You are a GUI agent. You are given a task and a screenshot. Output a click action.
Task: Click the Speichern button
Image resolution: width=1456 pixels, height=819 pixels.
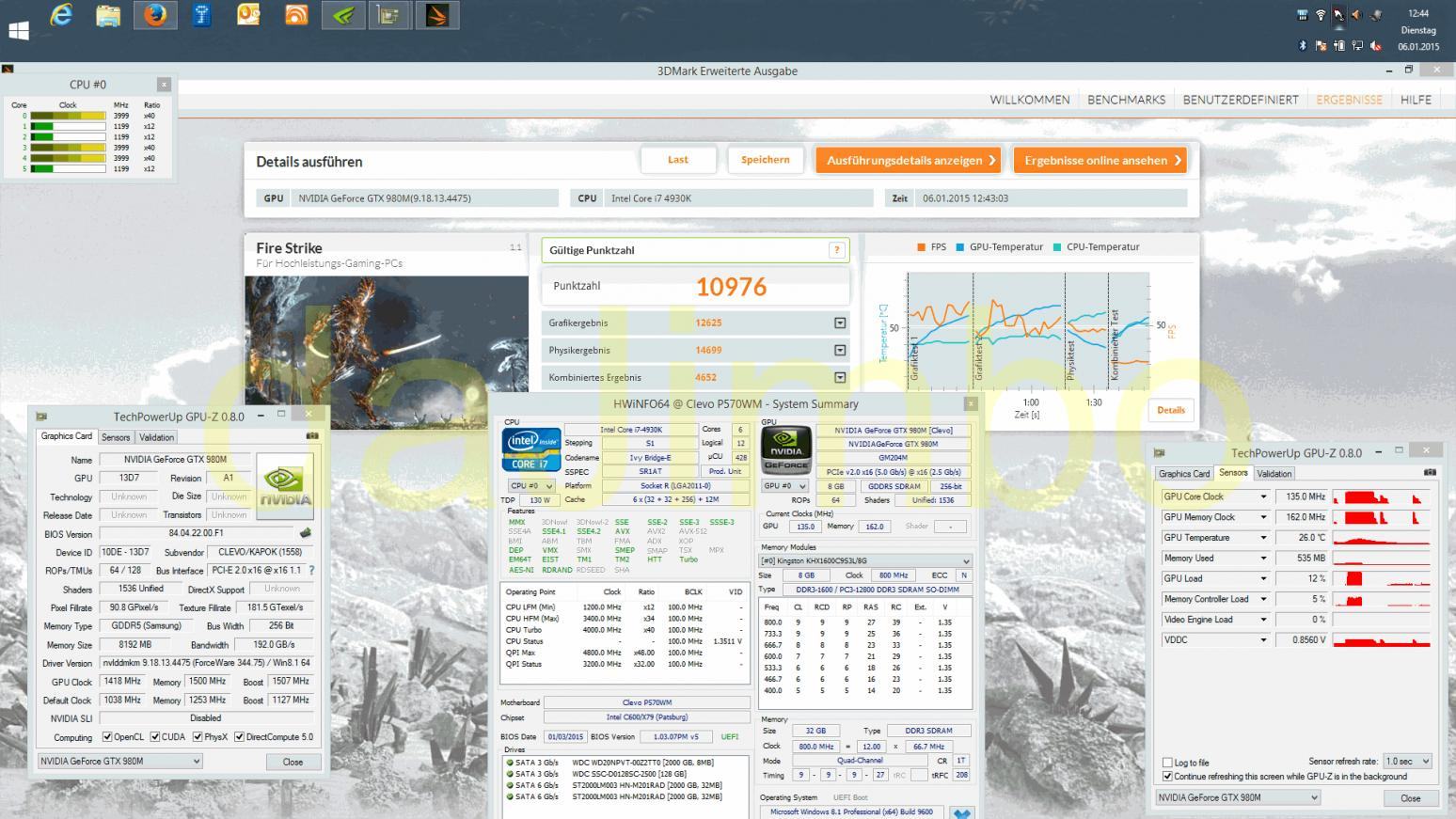[x=766, y=160]
